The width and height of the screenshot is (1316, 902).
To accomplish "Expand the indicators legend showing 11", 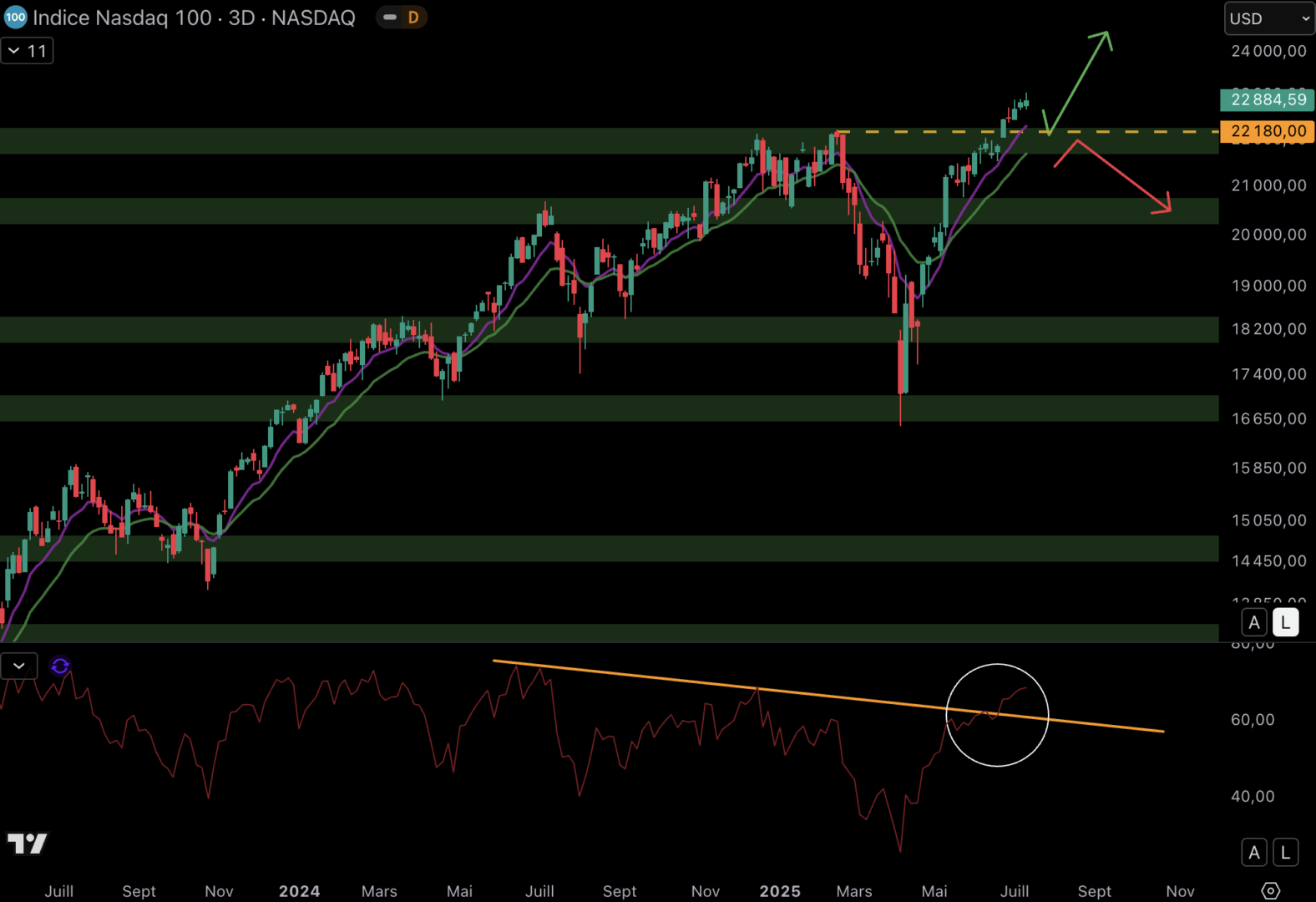I will click(x=28, y=51).
